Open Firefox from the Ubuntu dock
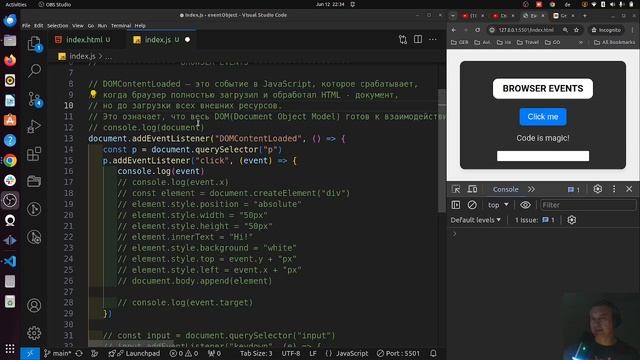The image size is (640, 360). (10, 60)
